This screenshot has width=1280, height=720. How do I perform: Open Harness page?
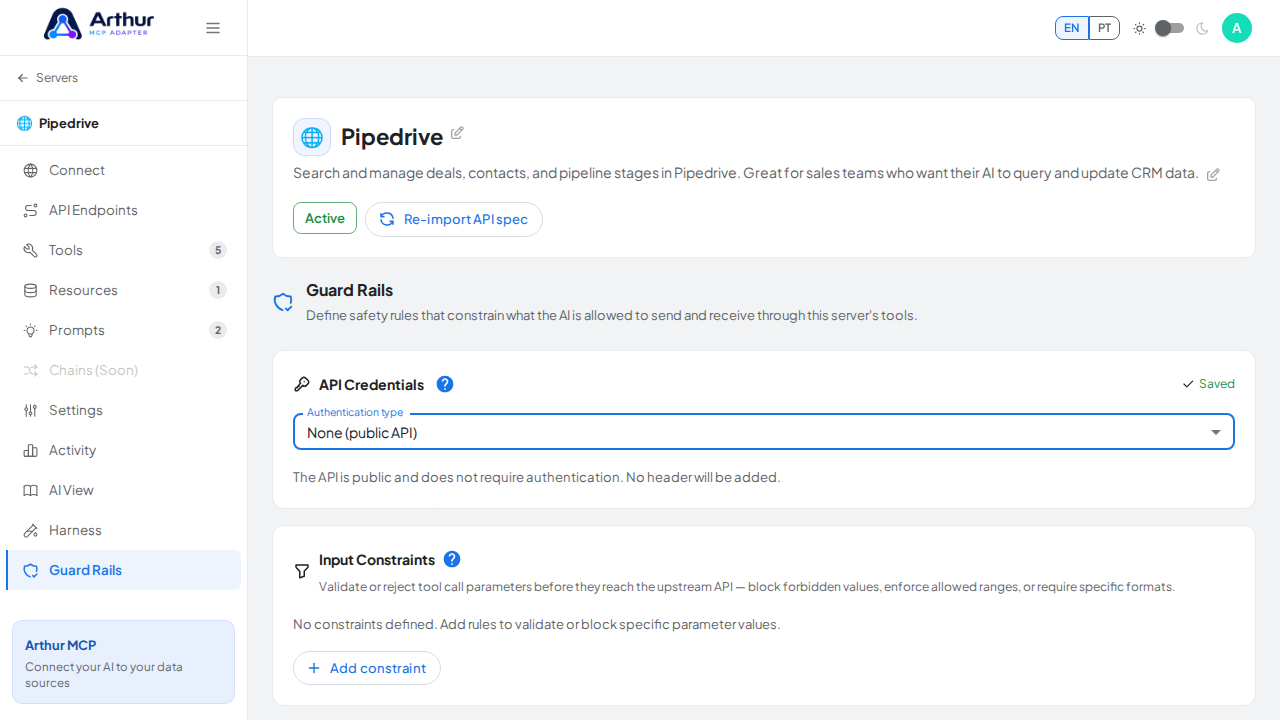pyautogui.click(x=124, y=530)
